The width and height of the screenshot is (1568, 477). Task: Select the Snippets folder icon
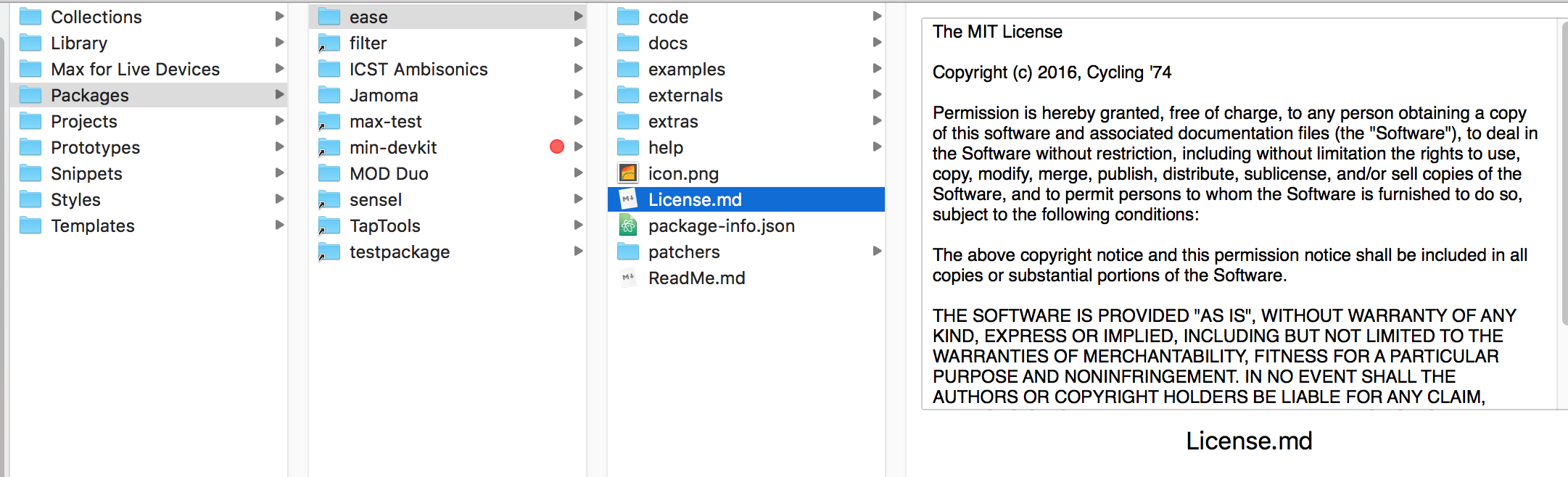(x=30, y=173)
